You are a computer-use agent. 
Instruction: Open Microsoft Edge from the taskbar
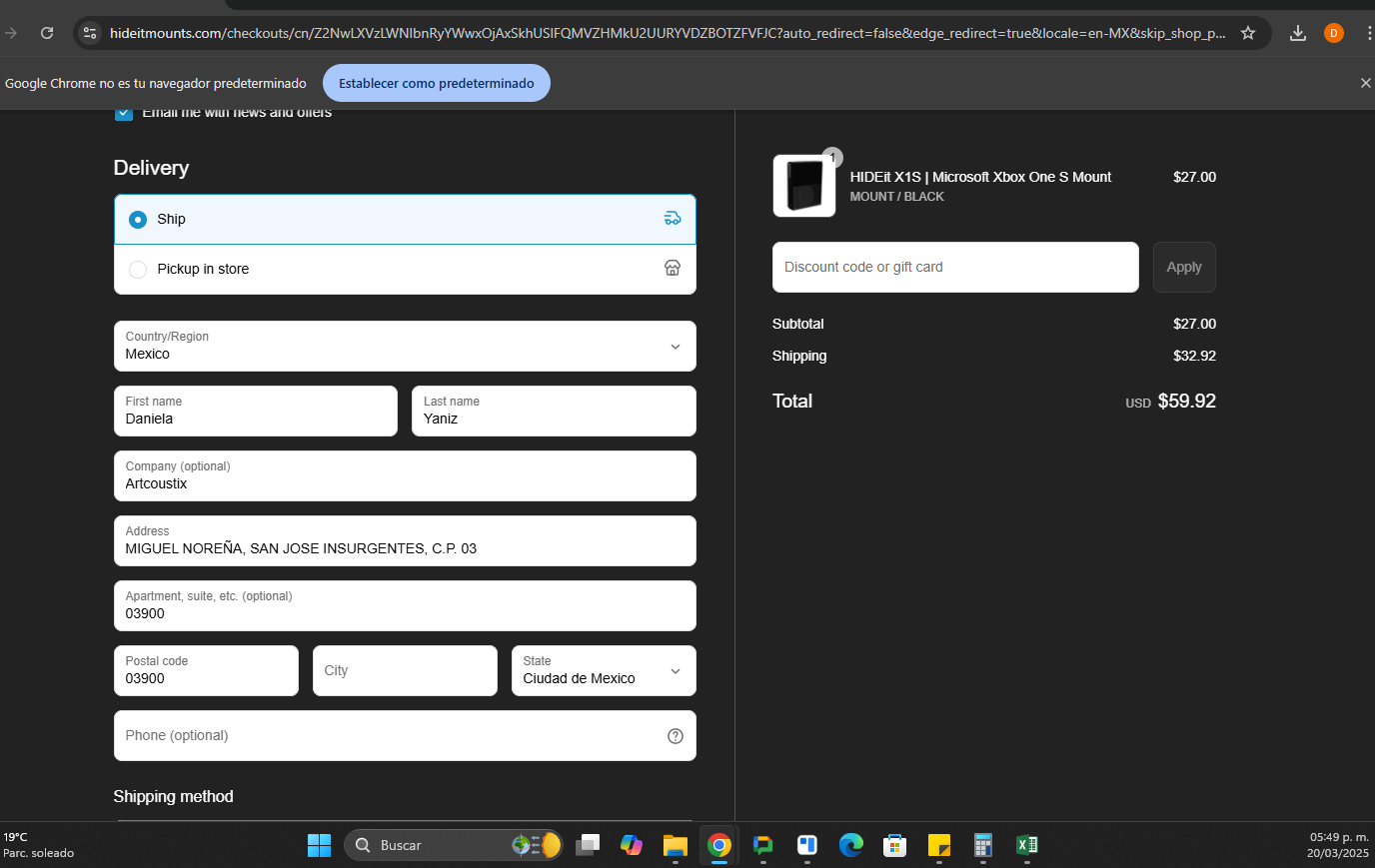click(x=851, y=845)
